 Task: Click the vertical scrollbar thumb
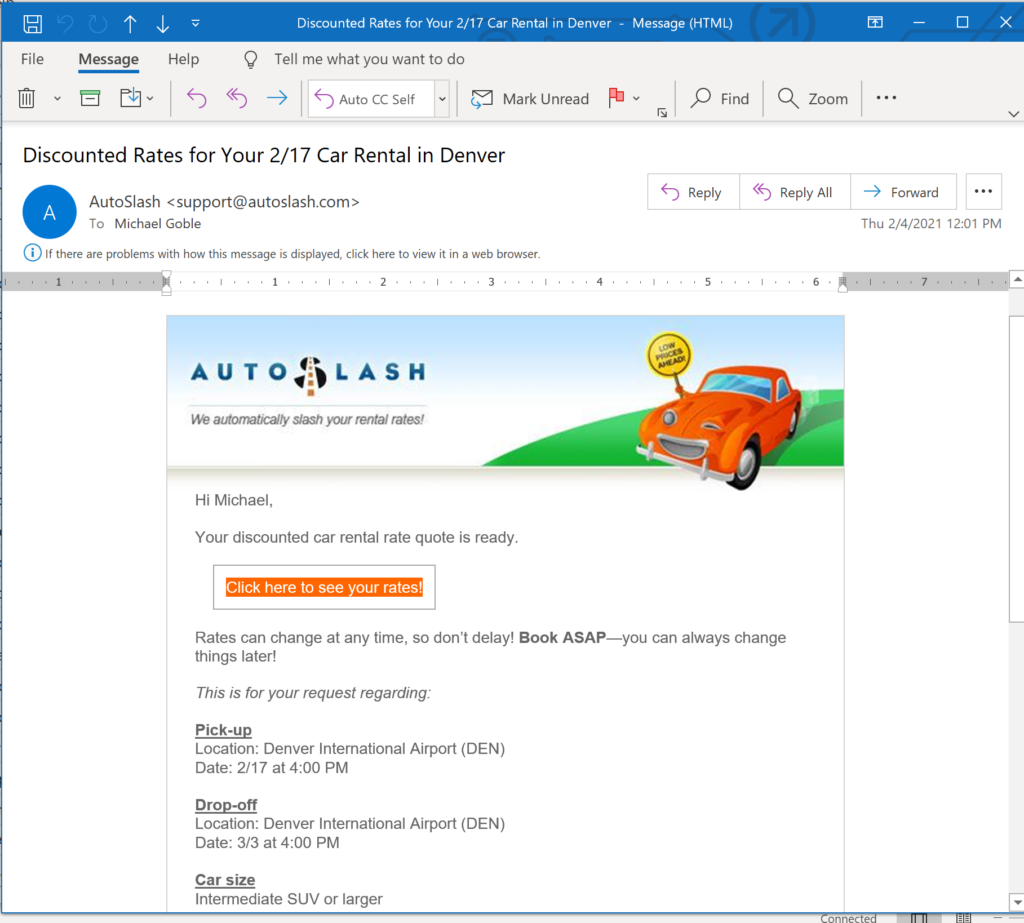1017,468
